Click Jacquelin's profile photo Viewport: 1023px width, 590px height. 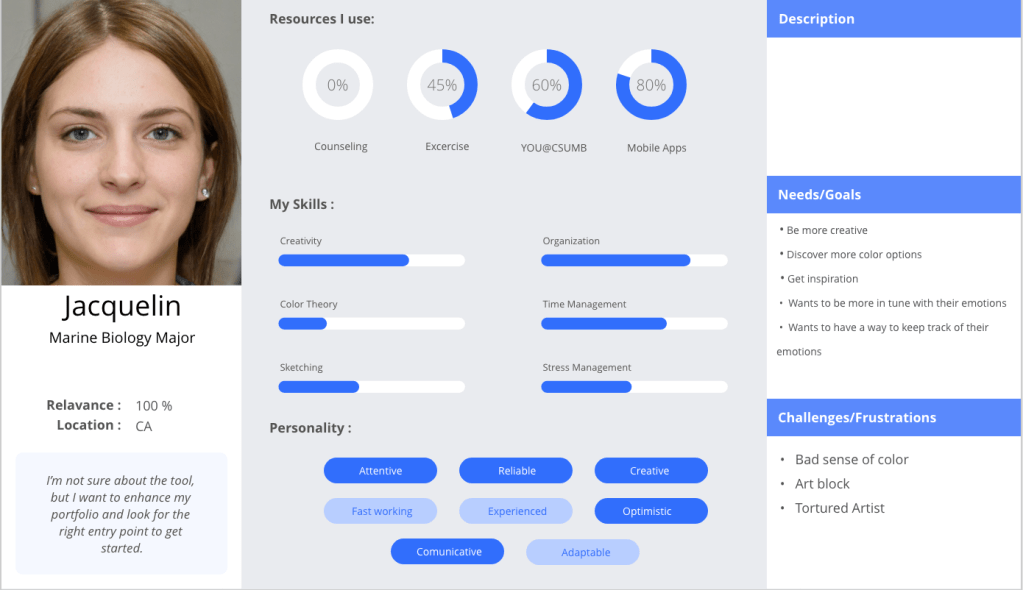click(121, 143)
